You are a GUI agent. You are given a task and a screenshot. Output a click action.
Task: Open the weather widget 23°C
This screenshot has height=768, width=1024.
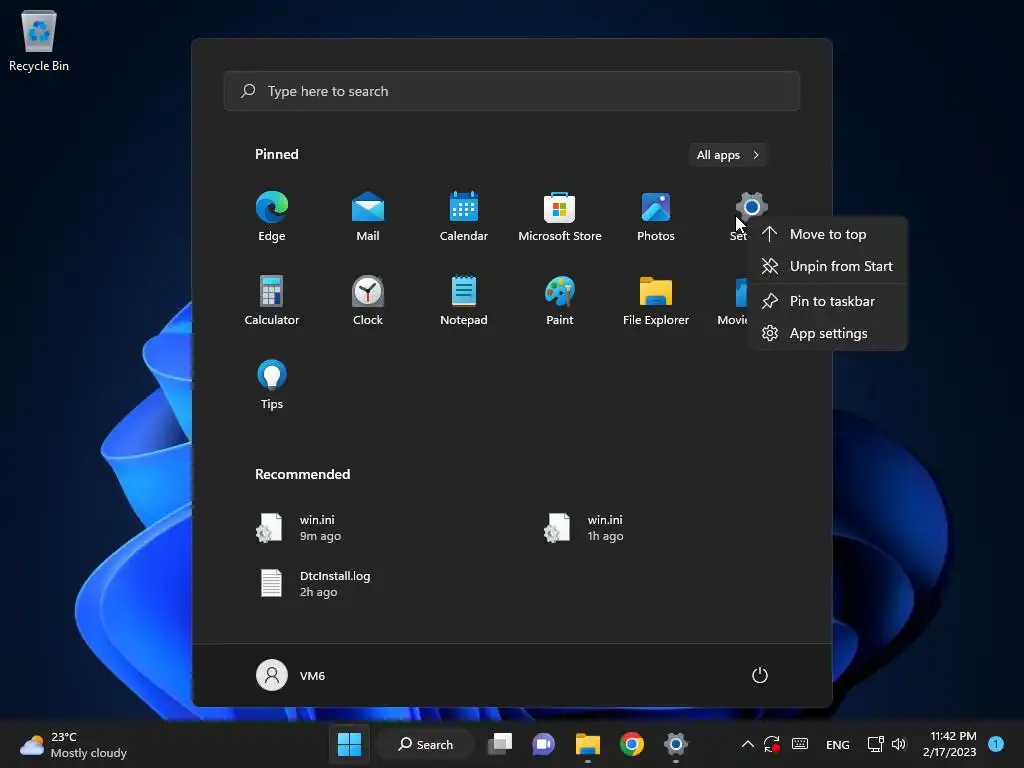click(73, 744)
